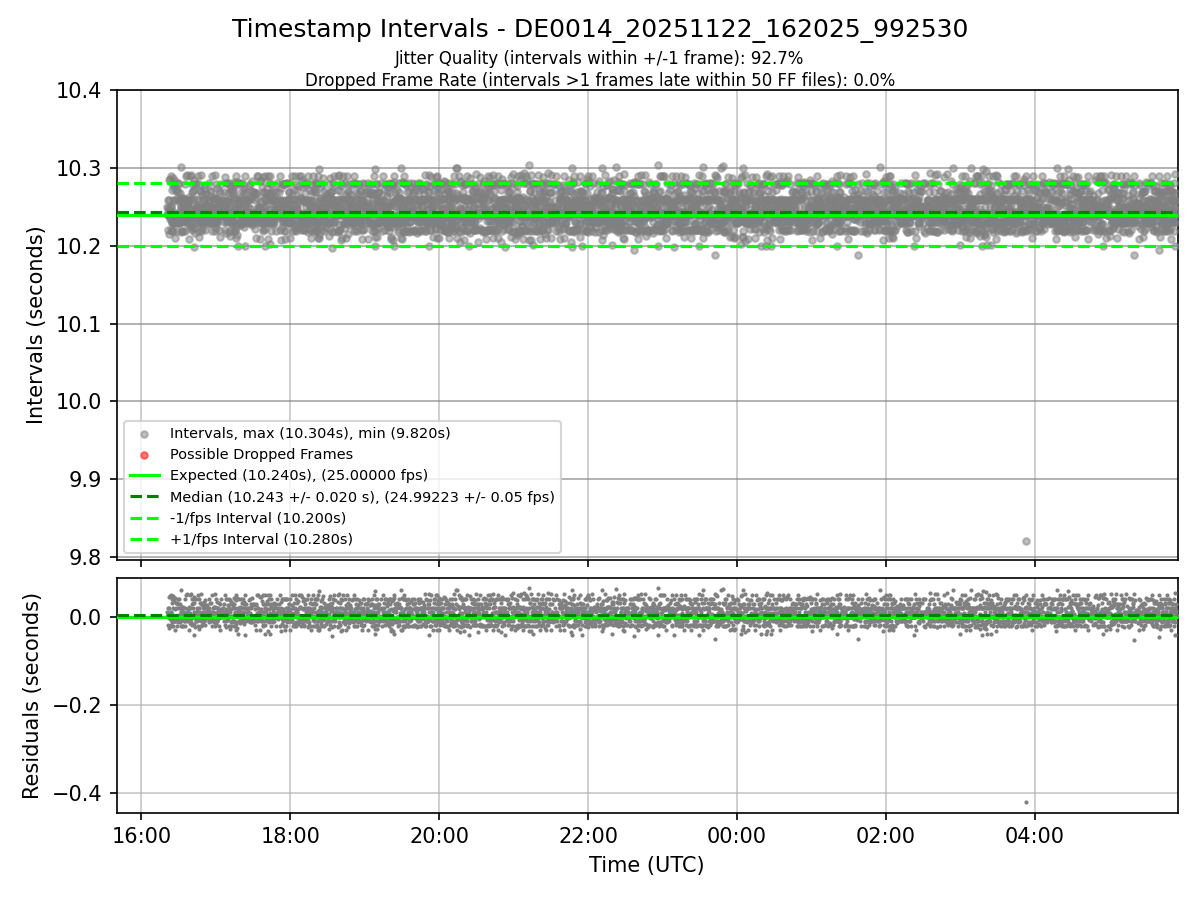This screenshot has height=900, width=1200.
Task: Click legend entry "-1/fps Interval (10.200s)"
Action: pyautogui.click(x=258, y=518)
